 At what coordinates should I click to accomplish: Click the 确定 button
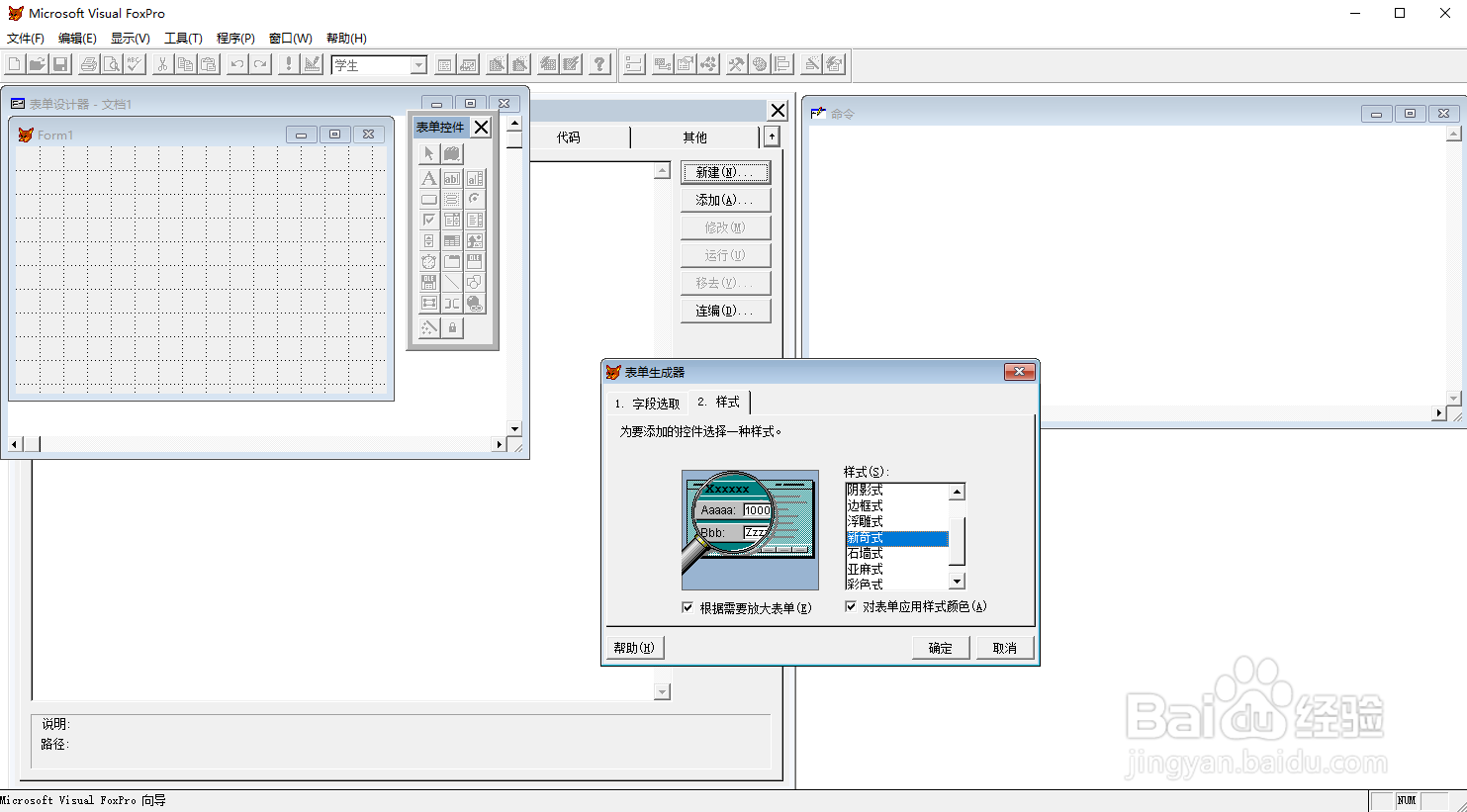(x=941, y=648)
